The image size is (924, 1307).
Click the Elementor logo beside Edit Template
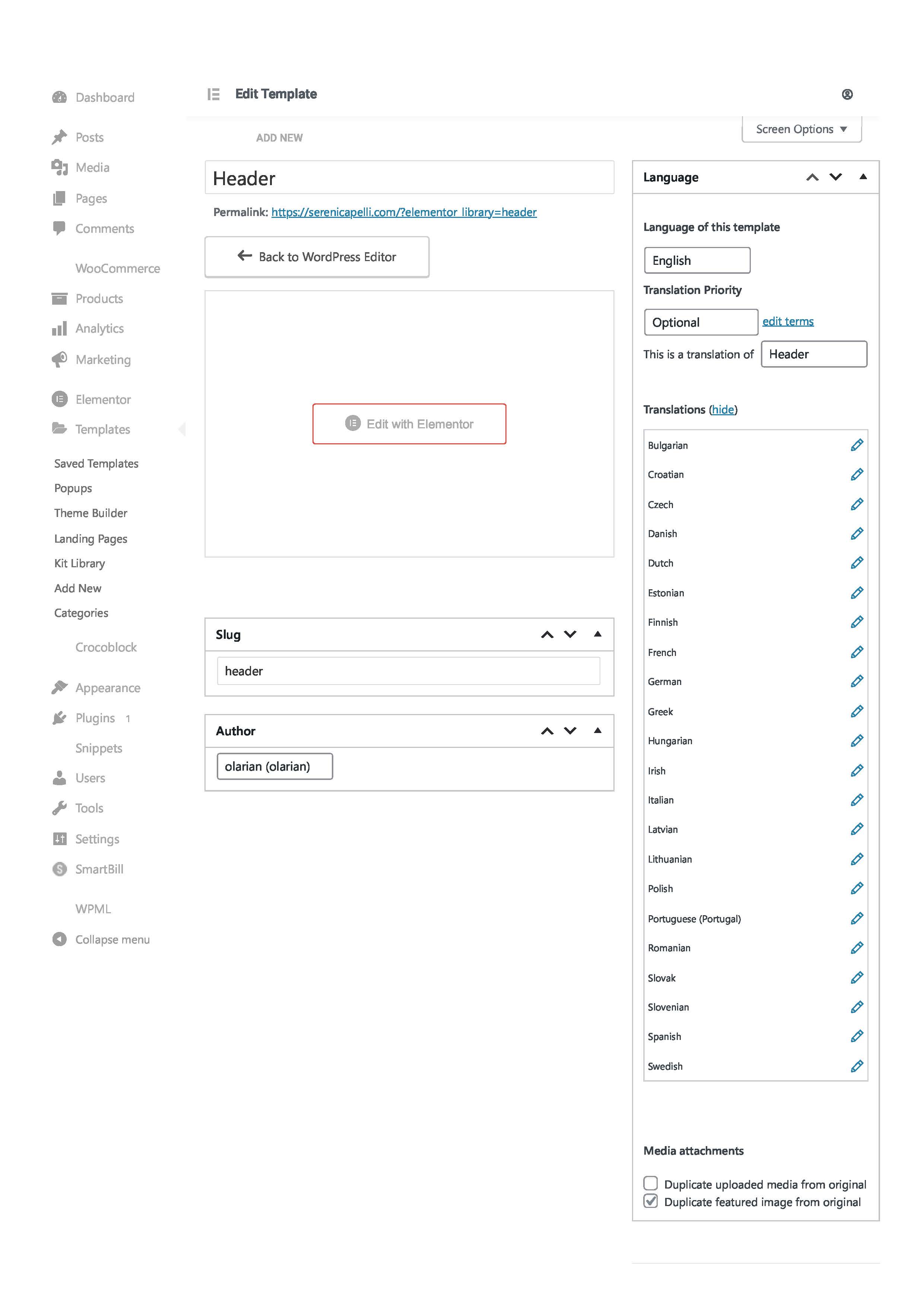pos(213,94)
